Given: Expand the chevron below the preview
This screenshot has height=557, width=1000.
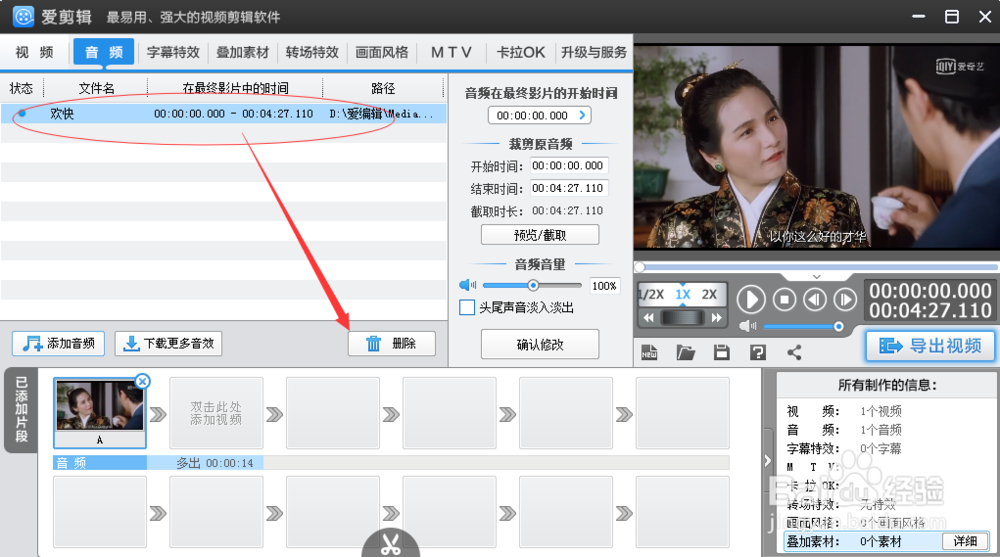Looking at the screenshot, I should tap(817, 277).
